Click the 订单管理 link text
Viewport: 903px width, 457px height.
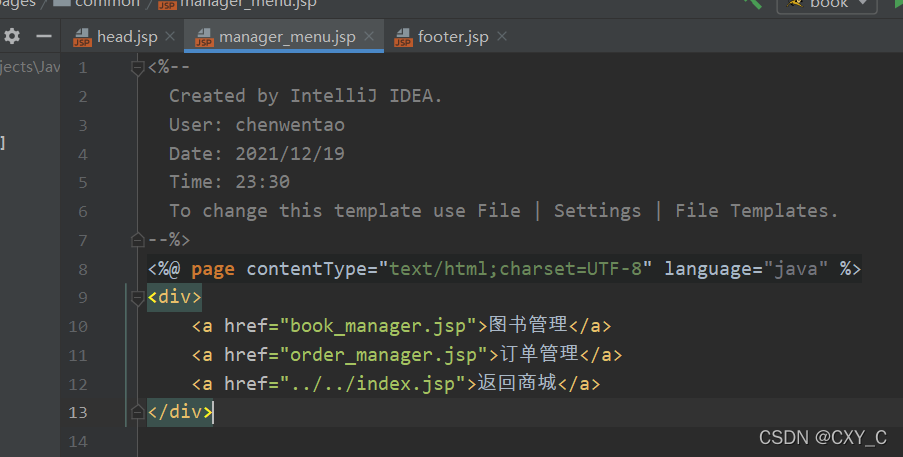(539, 353)
